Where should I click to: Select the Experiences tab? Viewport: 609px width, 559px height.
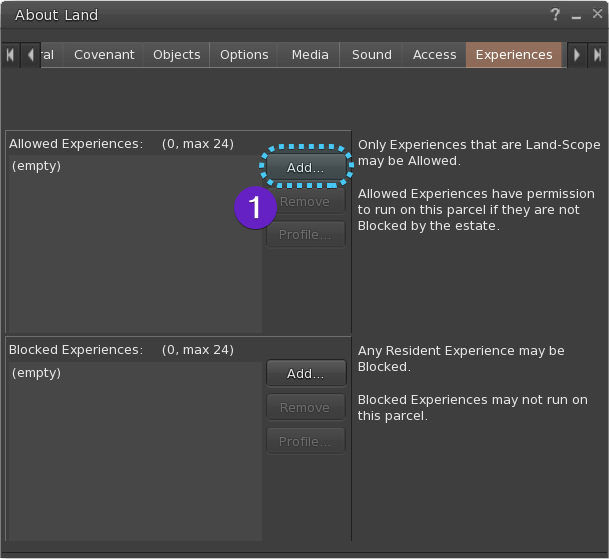pos(513,55)
